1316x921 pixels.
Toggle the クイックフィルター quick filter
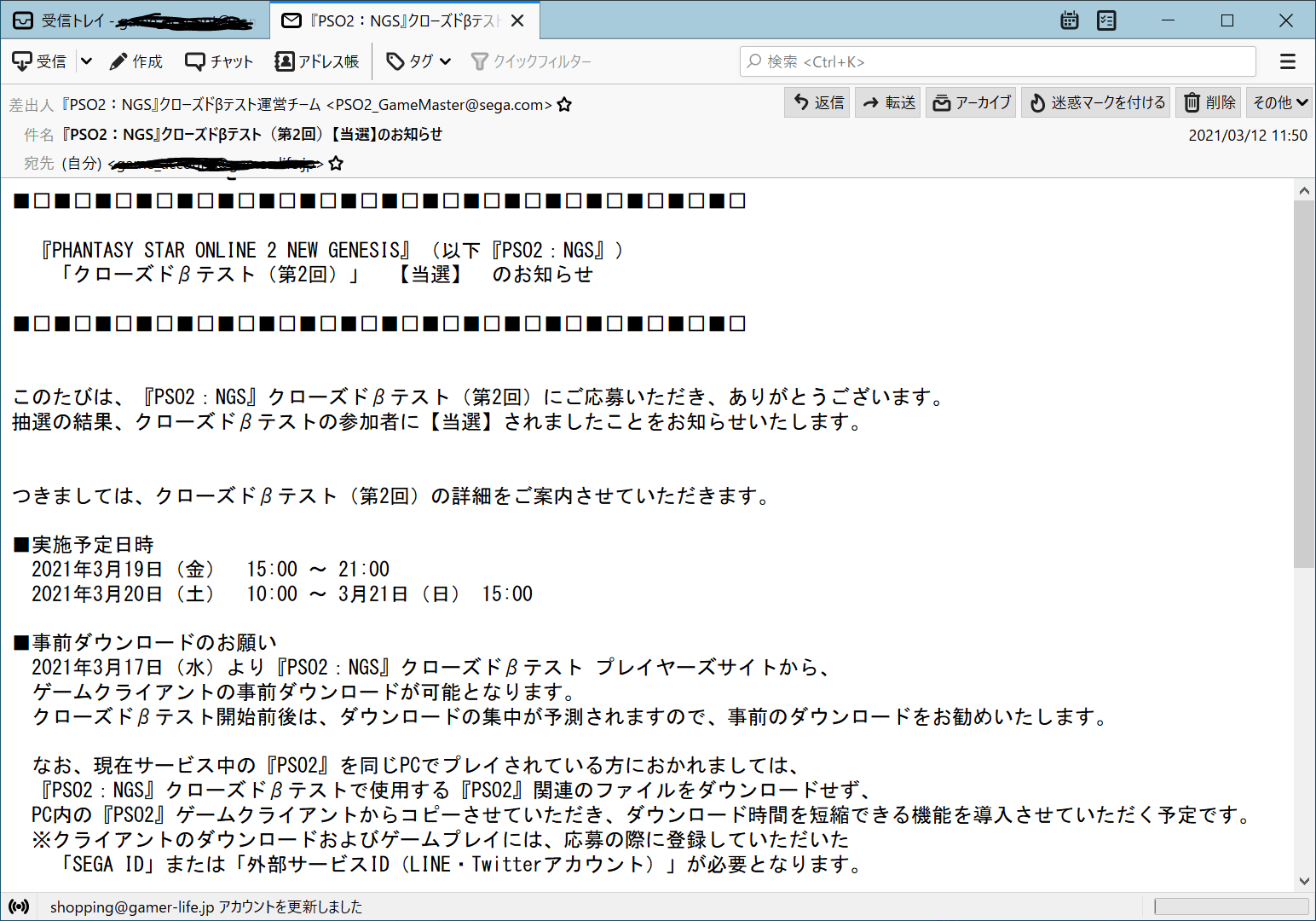pos(531,61)
